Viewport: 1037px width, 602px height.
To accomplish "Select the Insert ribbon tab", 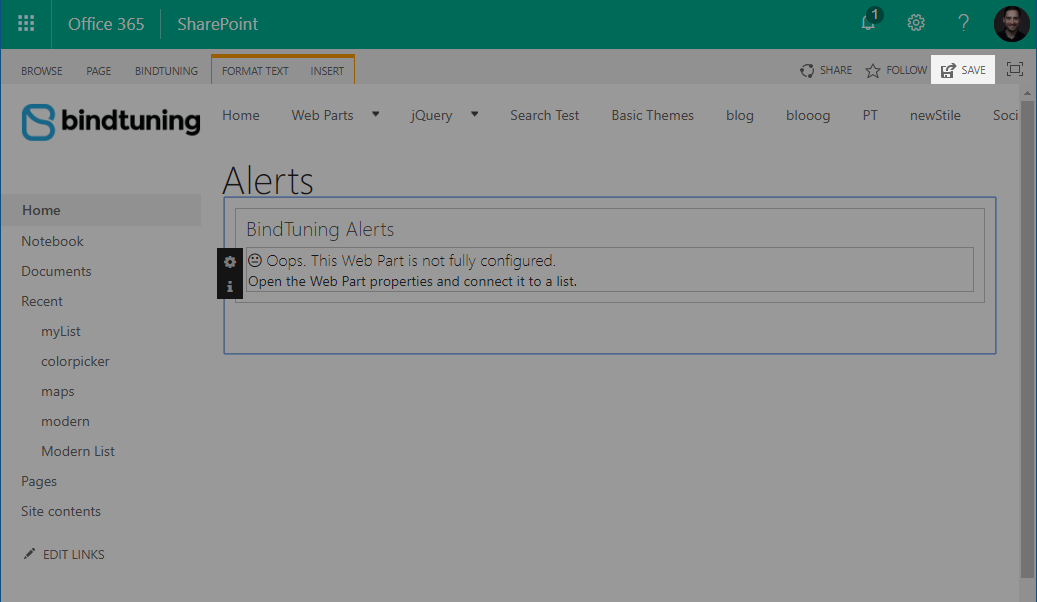I will coord(327,71).
